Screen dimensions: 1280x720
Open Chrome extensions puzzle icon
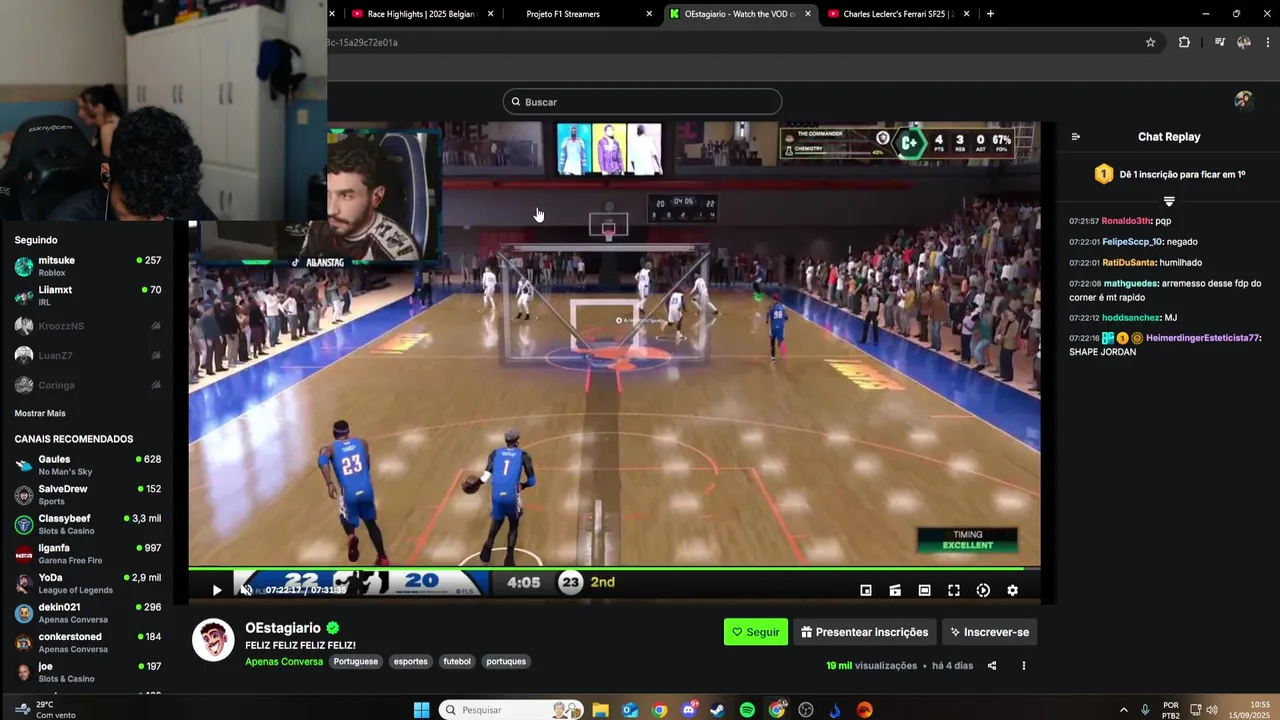pos(1184,42)
